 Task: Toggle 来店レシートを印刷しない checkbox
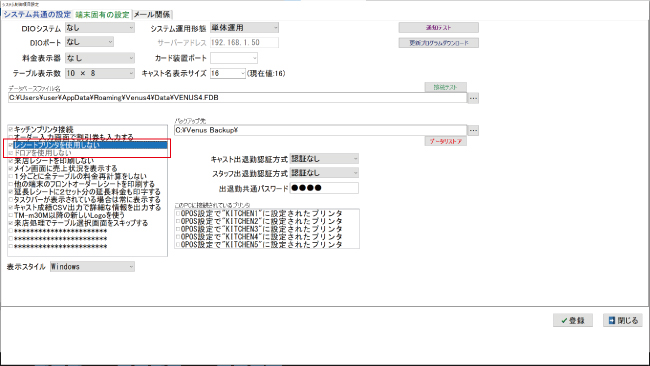pos(11,161)
